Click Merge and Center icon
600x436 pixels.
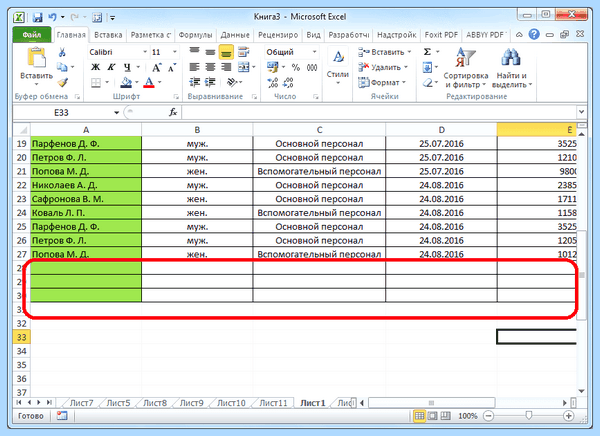tap(244, 67)
